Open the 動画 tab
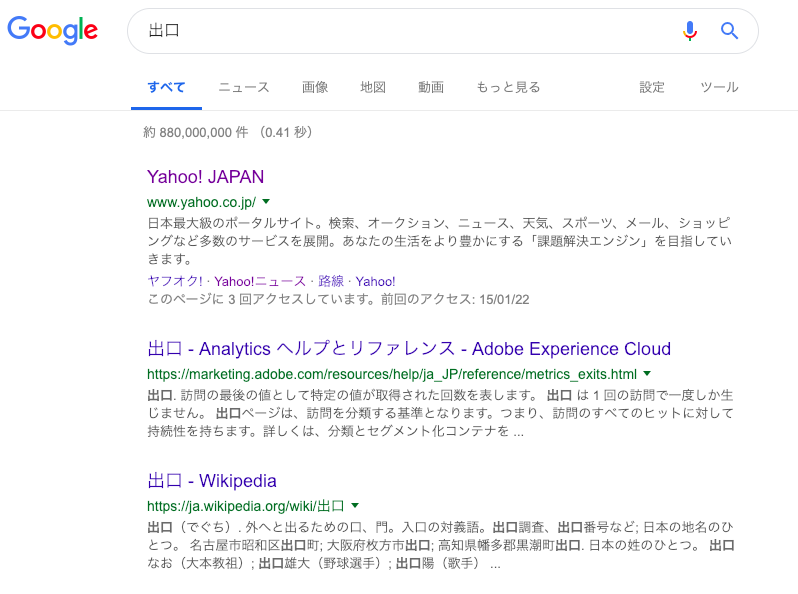This screenshot has width=798, height=594. coord(431,87)
